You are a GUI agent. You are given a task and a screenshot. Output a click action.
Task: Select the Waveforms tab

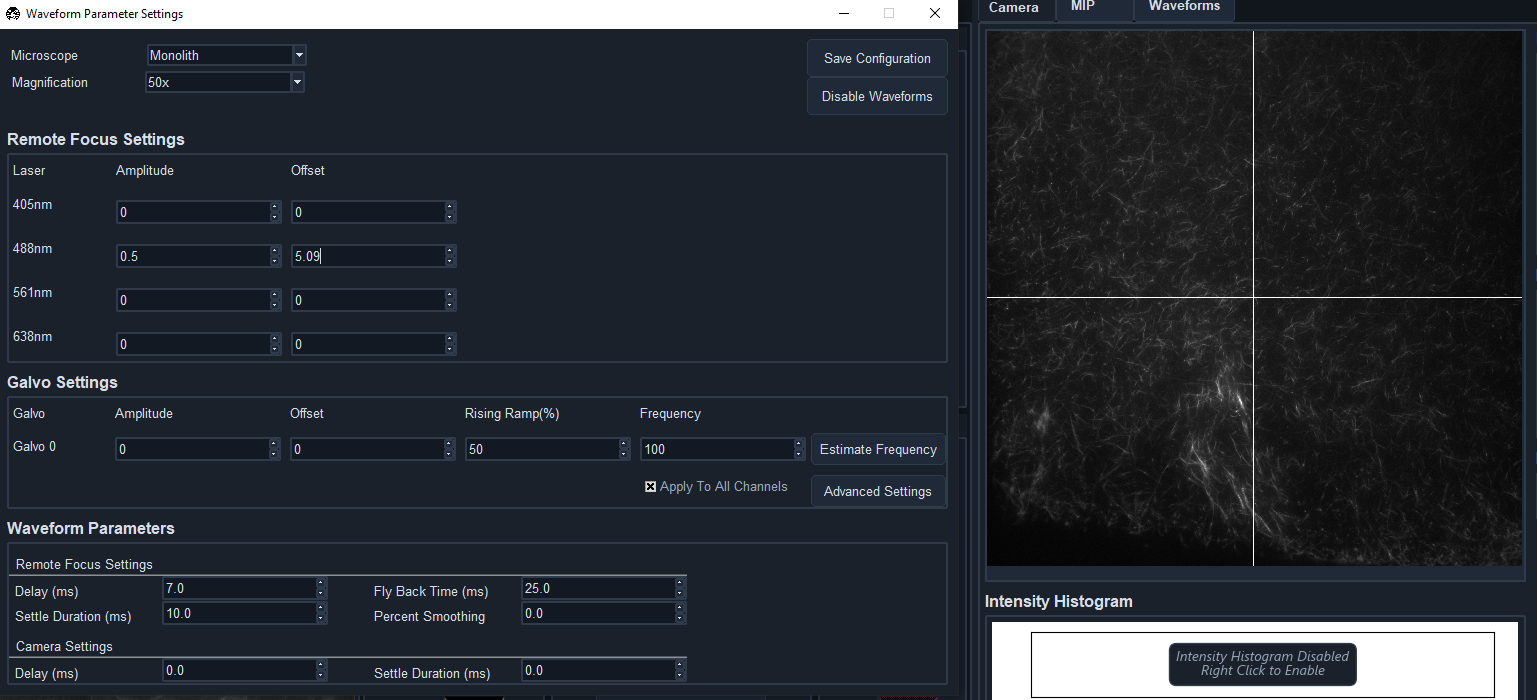[1184, 6]
